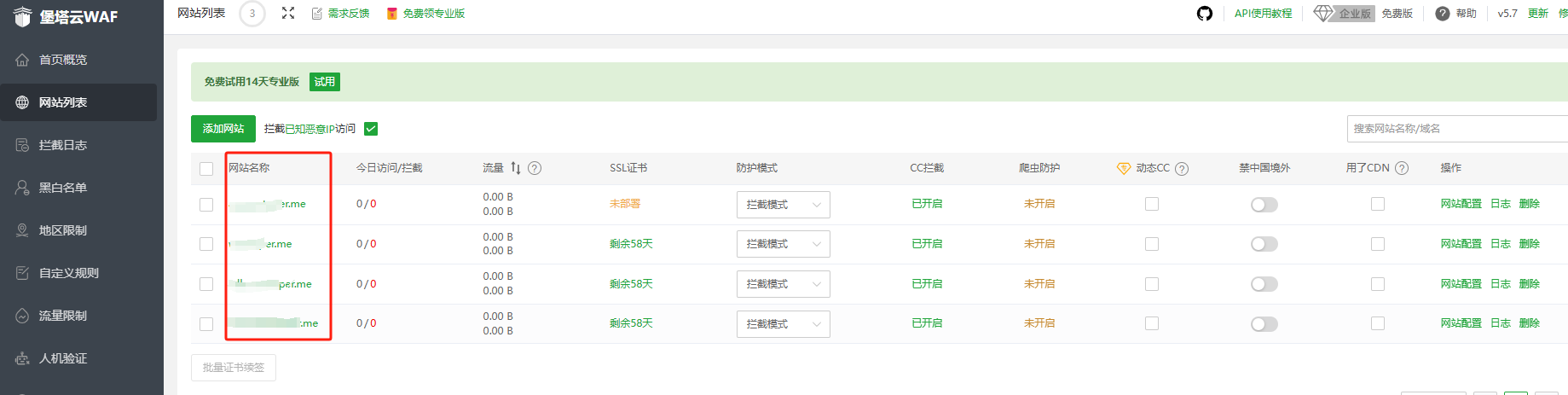Check the select-all checkbox in table header
Screen dimensions: 1568x395
coord(206,169)
